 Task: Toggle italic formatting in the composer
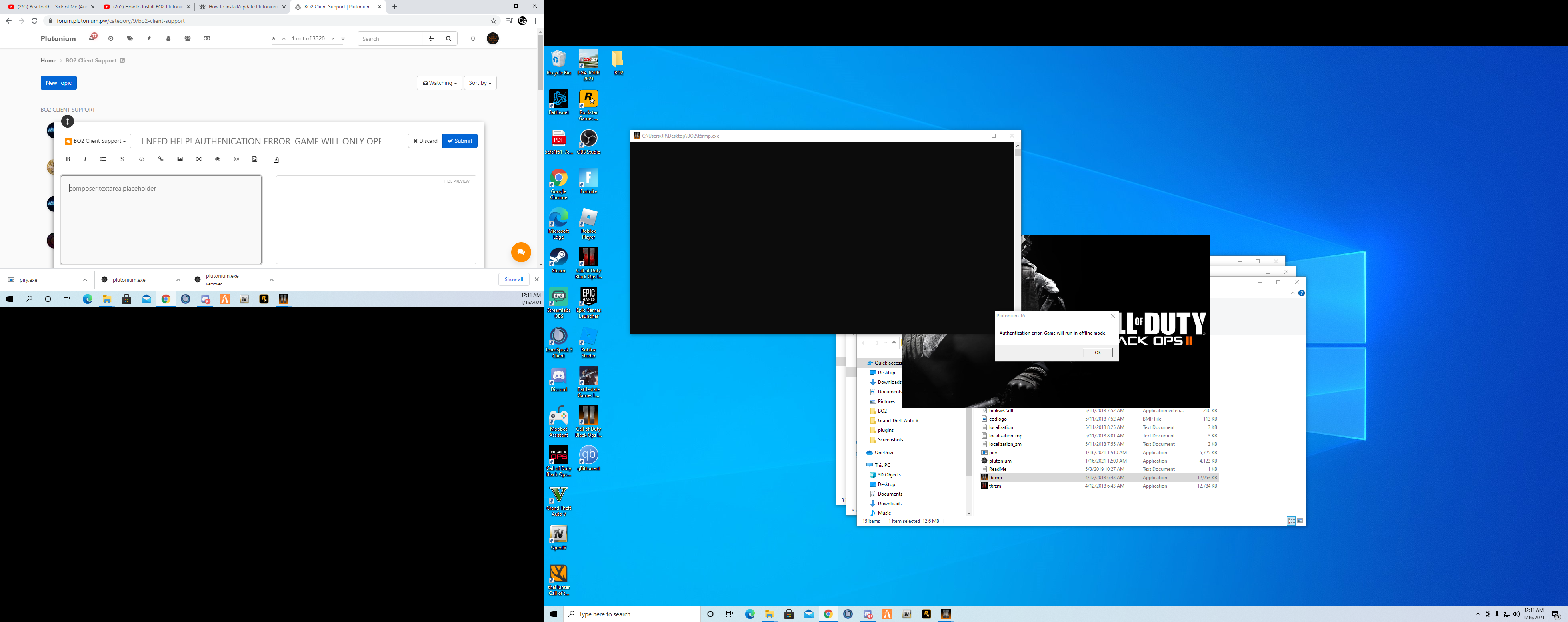click(85, 159)
